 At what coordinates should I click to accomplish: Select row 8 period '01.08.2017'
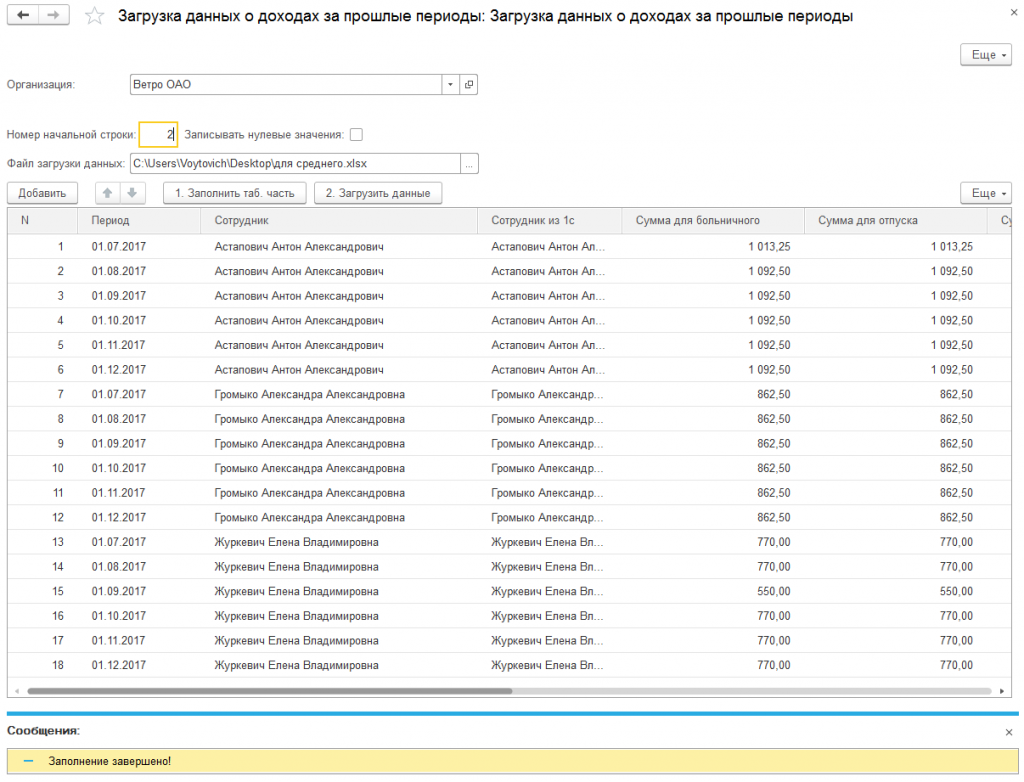pyautogui.click(x=119, y=419)
